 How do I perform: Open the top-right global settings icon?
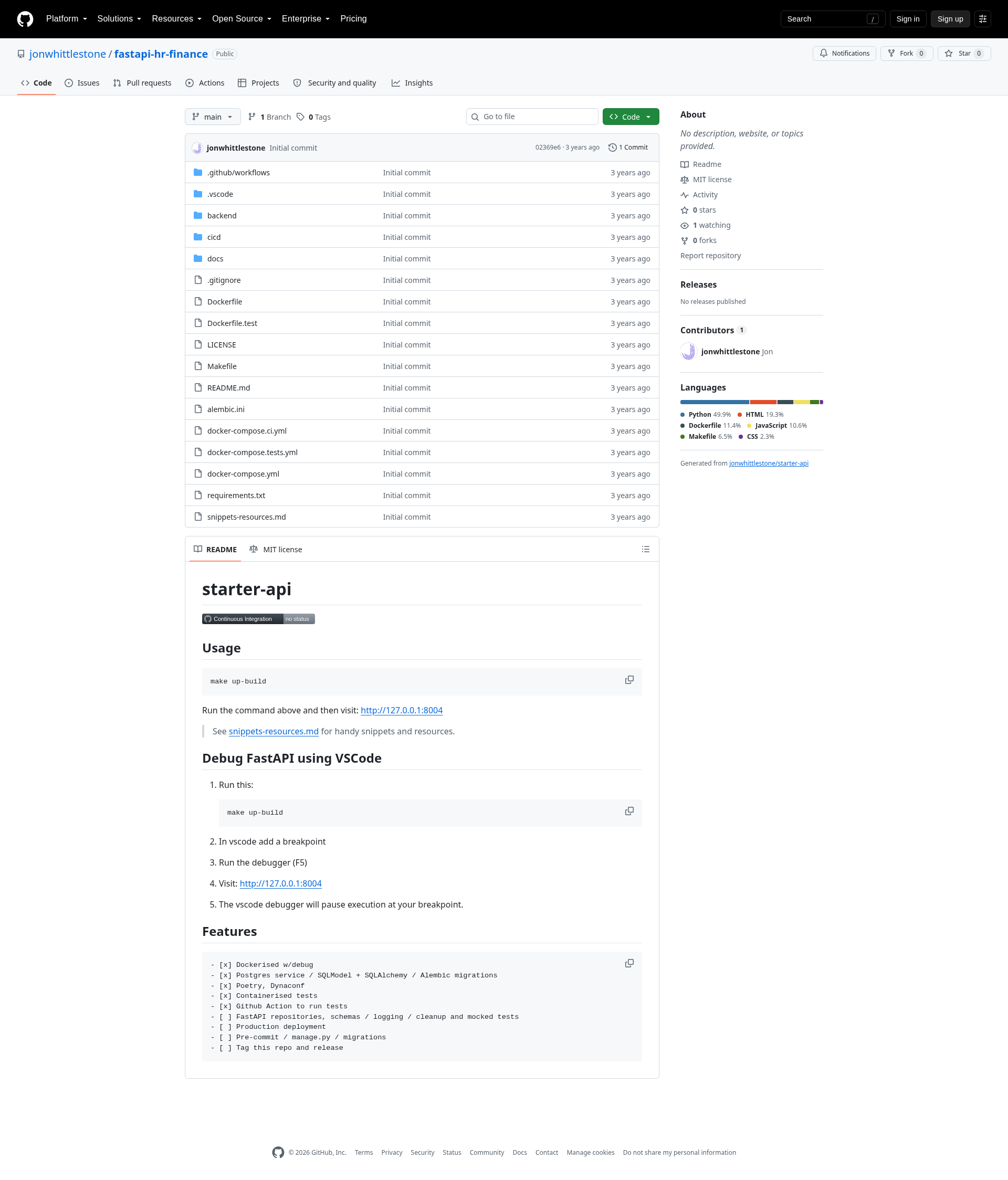click(982, 19)
